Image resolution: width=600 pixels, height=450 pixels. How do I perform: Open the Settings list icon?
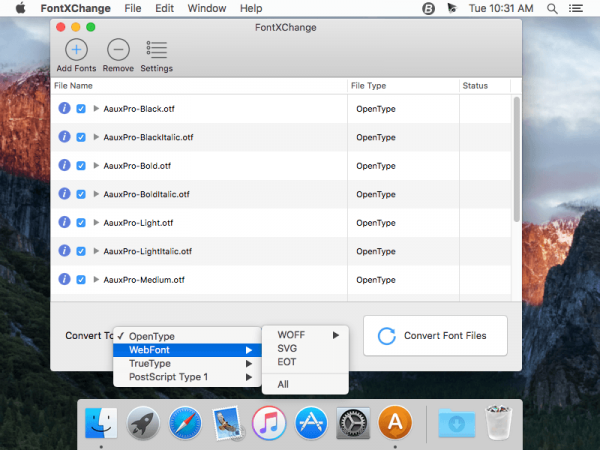click(157, 50)
